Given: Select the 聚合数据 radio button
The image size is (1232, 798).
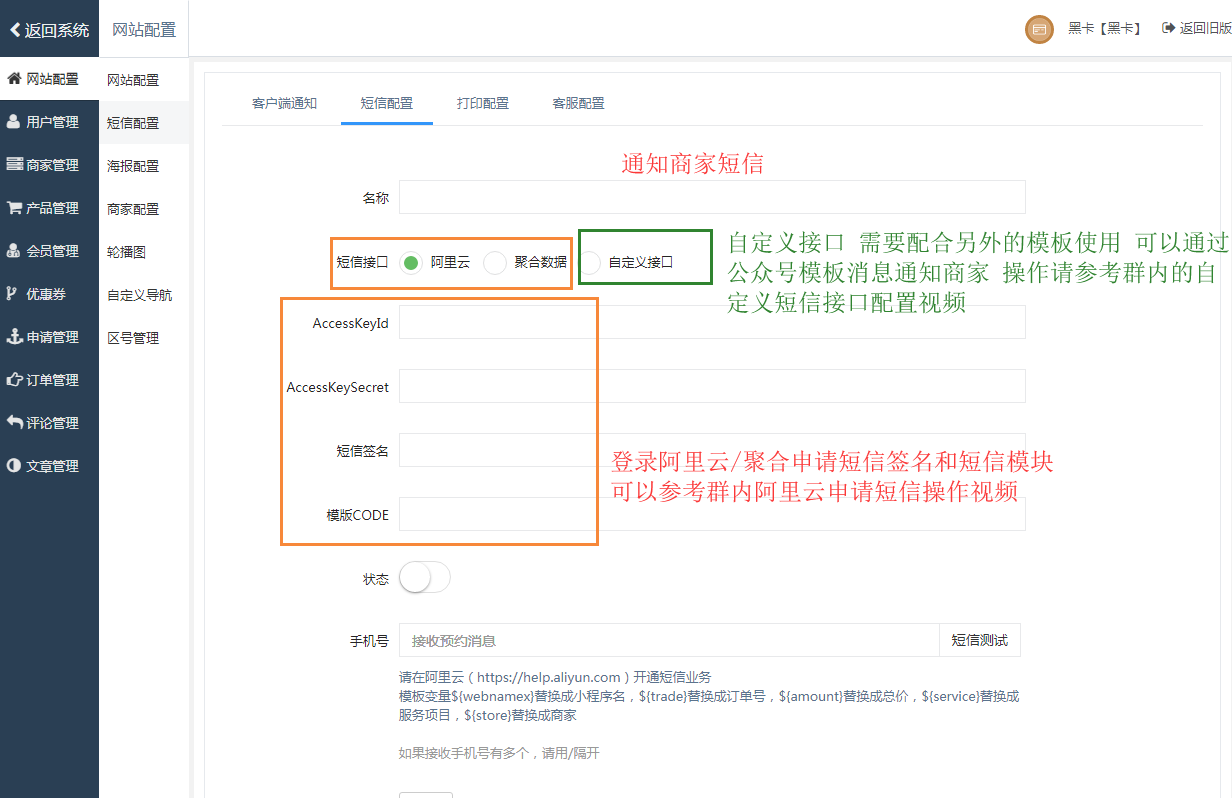Looking at the screenshot, I should pos(494,263).
